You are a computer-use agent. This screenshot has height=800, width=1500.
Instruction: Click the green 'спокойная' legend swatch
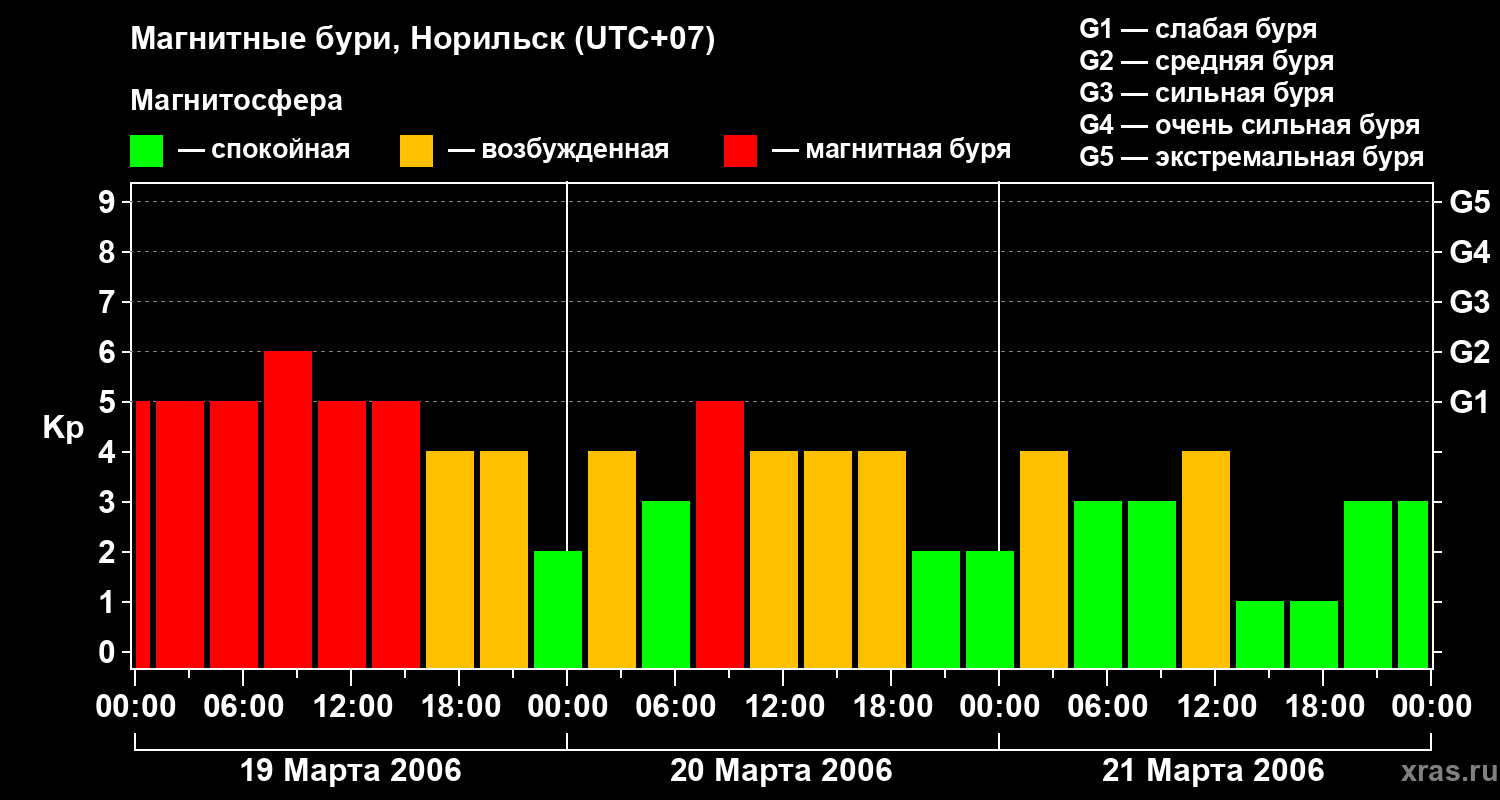click(x=146, y=151)
